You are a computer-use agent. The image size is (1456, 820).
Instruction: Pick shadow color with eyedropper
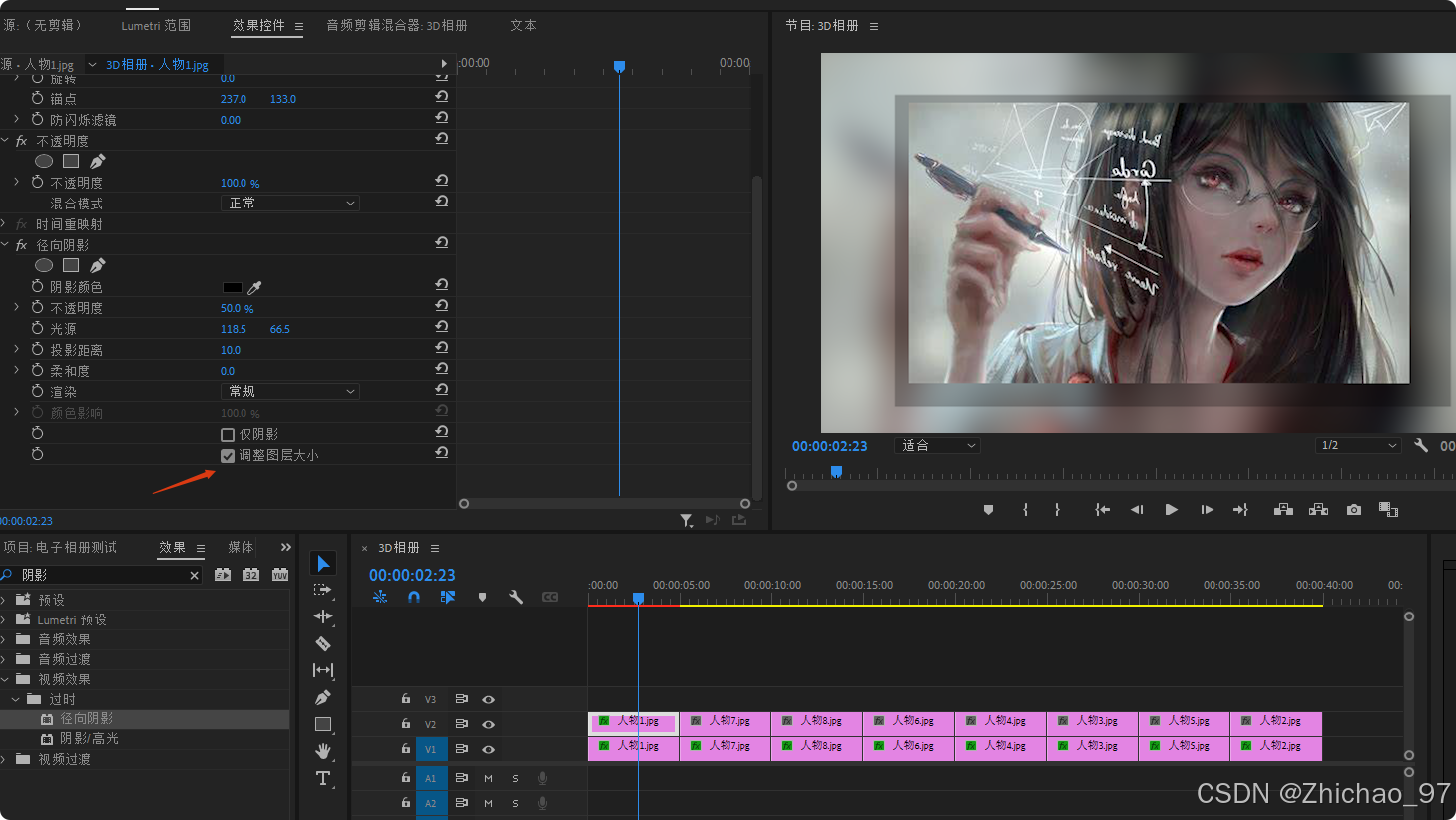click(x=254, y=287)
